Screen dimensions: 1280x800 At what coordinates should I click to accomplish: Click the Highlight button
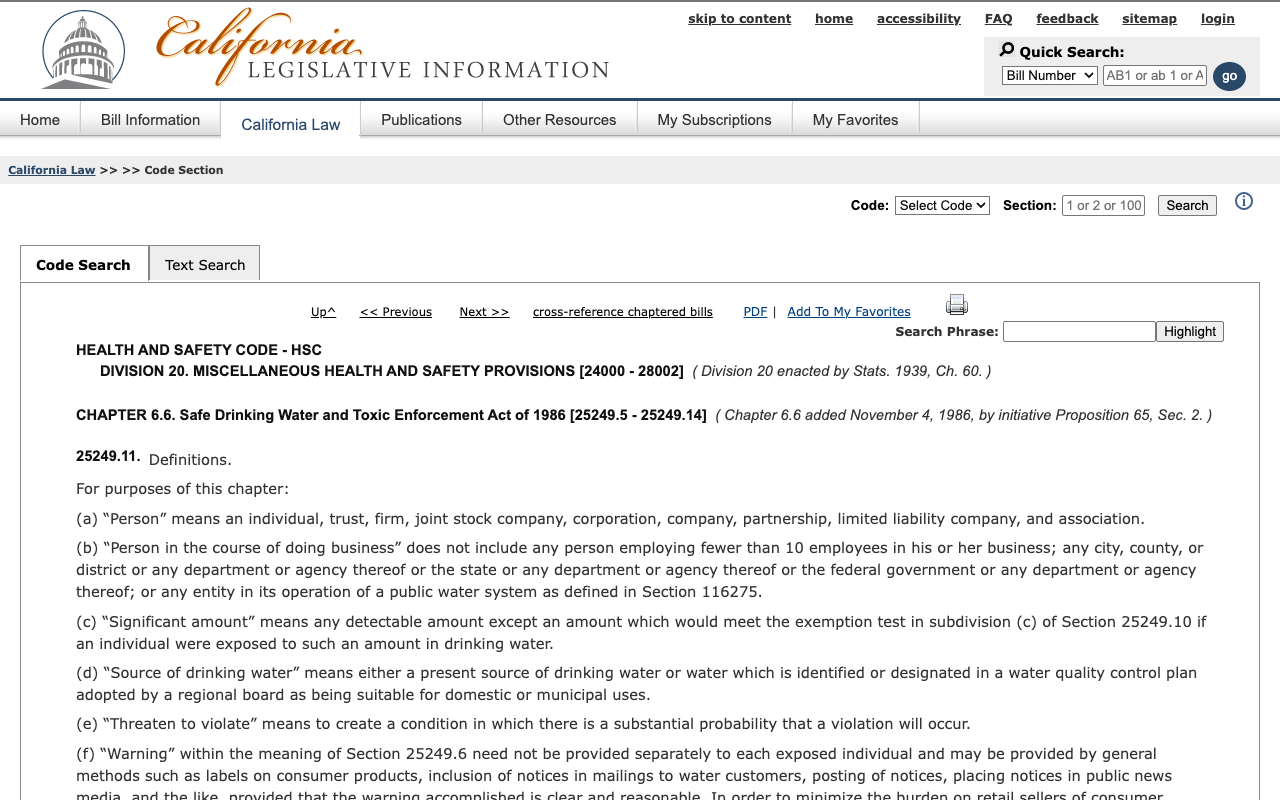pyautogui.click(x=1190, y=331)
